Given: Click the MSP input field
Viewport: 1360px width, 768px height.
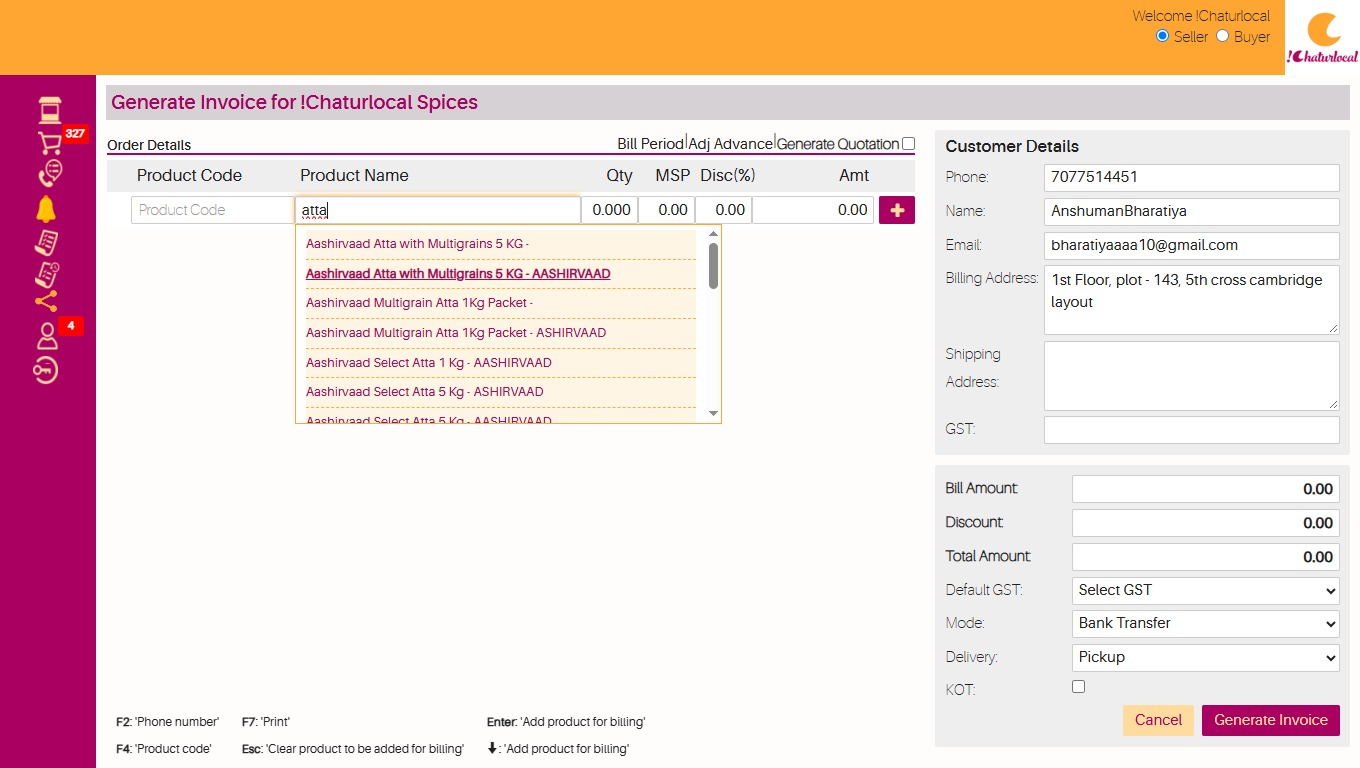Looking at the screenshot, I should [667, 210].
